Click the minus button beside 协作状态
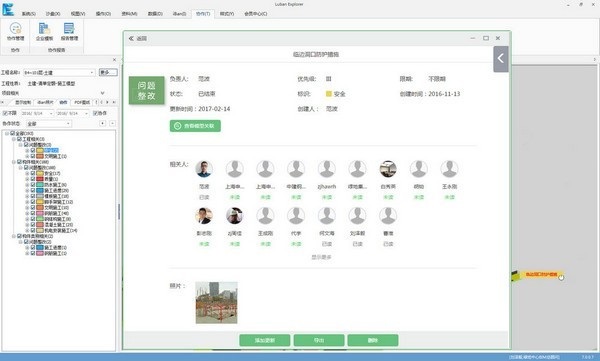 pyautogui.click(x=112, y=123)
